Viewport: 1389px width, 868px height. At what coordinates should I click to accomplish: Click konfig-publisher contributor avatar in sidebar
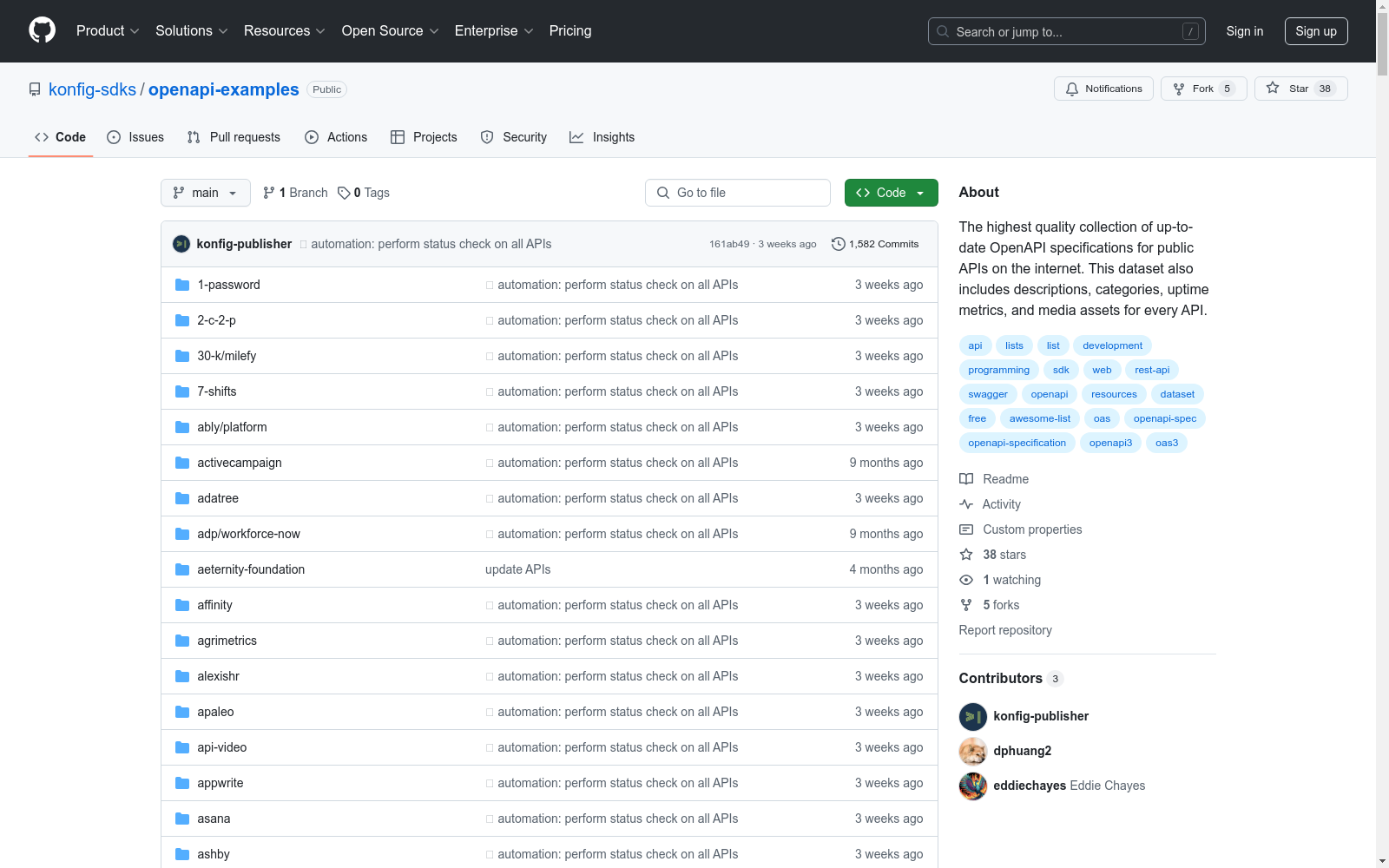click(973, 716)
